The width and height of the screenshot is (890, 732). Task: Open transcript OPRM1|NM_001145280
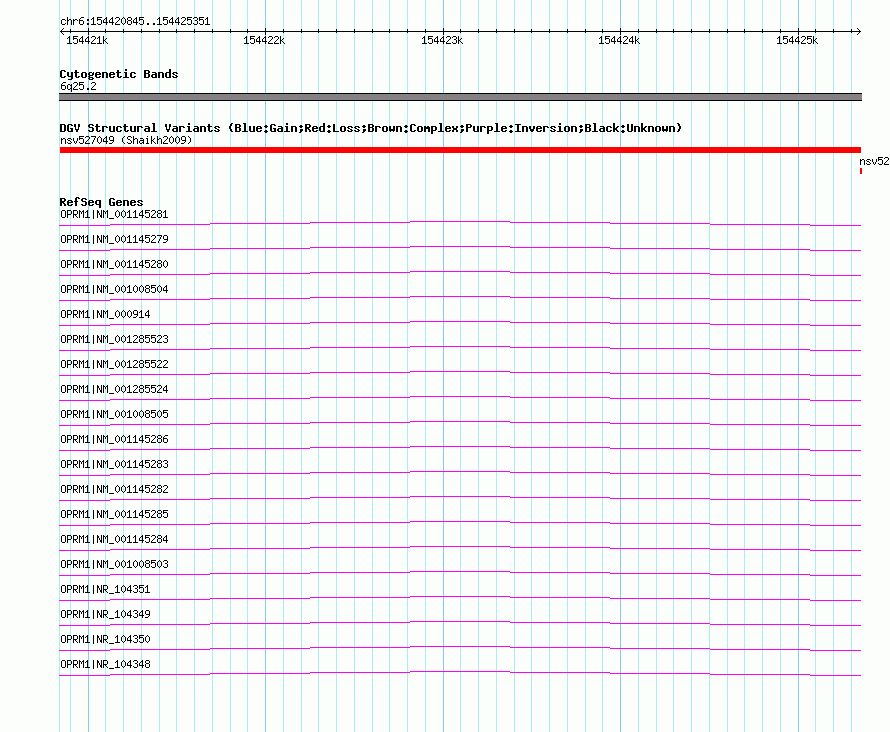pos(114,264)
